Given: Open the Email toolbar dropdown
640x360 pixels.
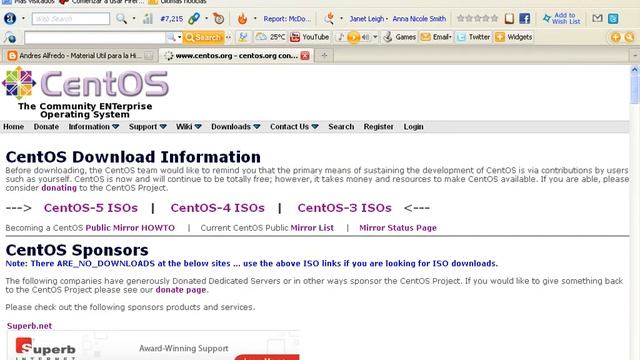Looking at the screenshot, I should click(436, 37).
